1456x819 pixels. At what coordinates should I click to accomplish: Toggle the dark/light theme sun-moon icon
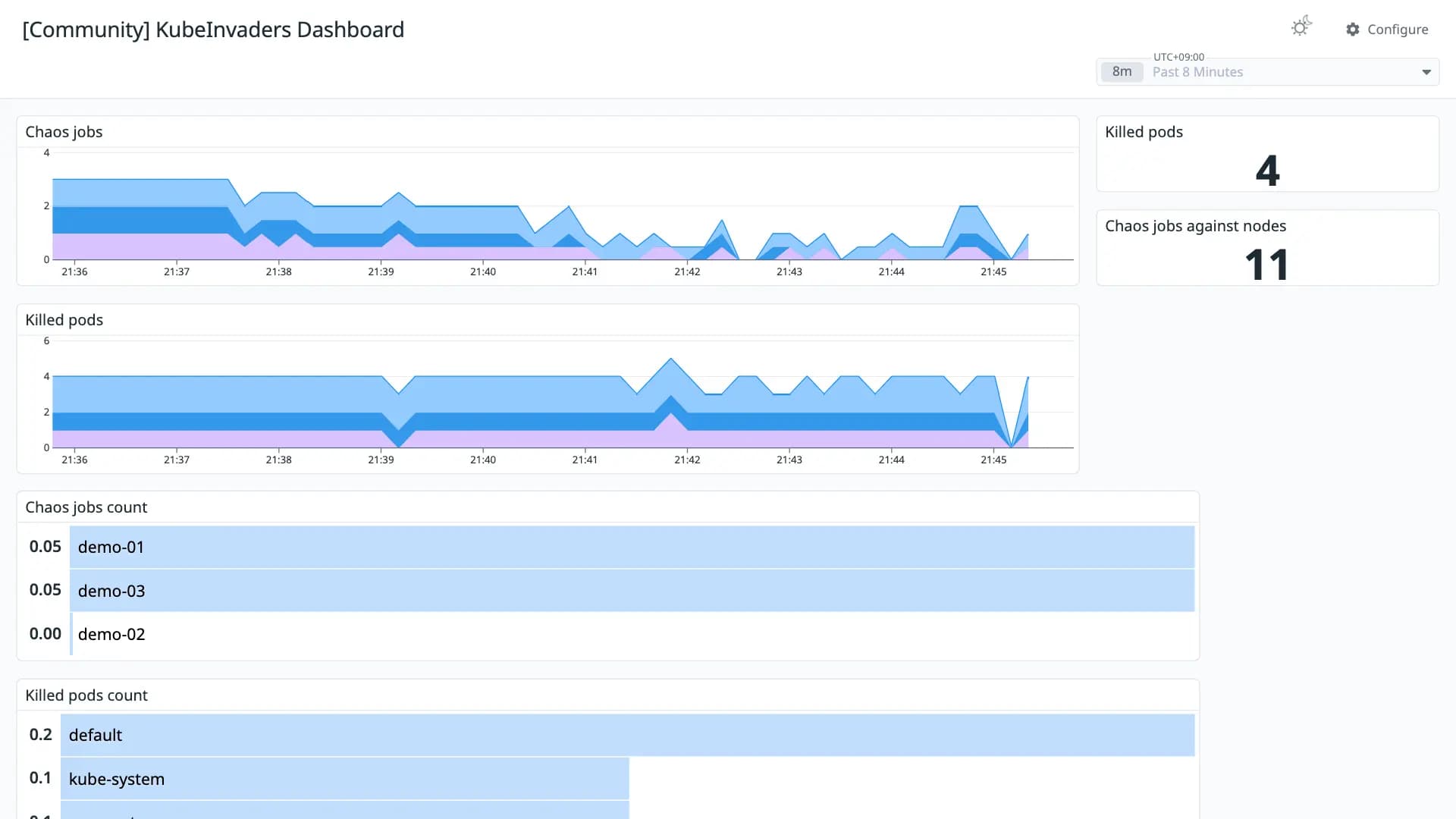[1301, 27]
